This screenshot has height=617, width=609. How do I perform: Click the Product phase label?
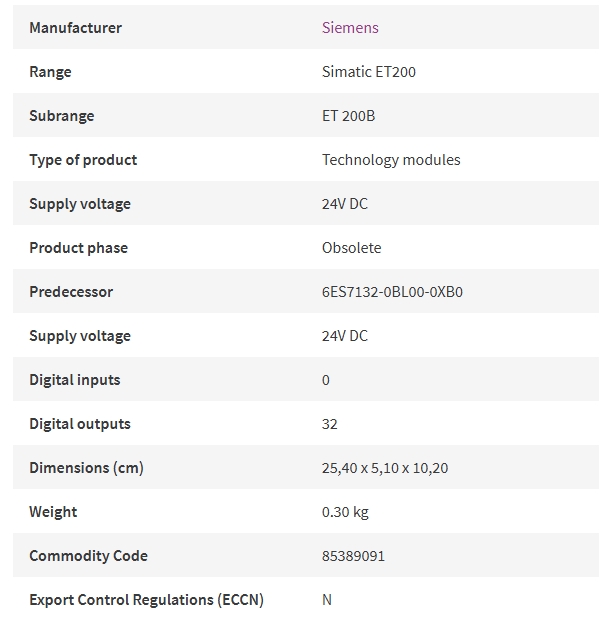(x=79, y=248)
